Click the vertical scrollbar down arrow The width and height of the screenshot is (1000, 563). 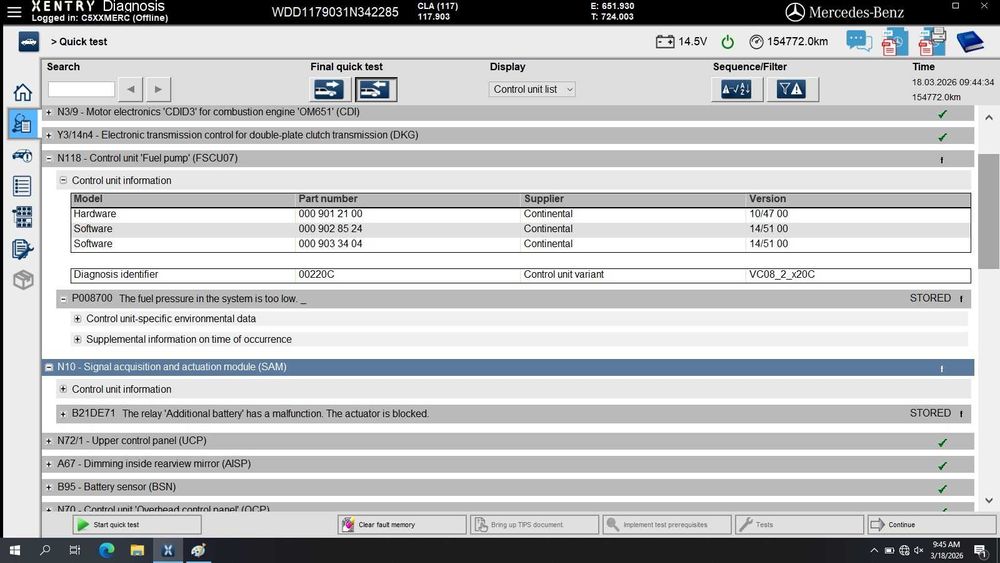tap(989, 501)
